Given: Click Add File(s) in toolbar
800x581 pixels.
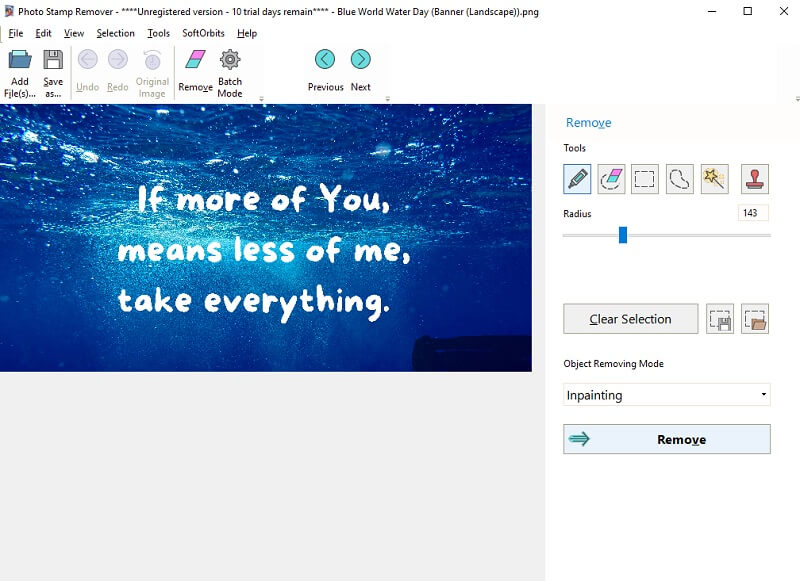Looking at the screenshot, I should tap(19, 73).
